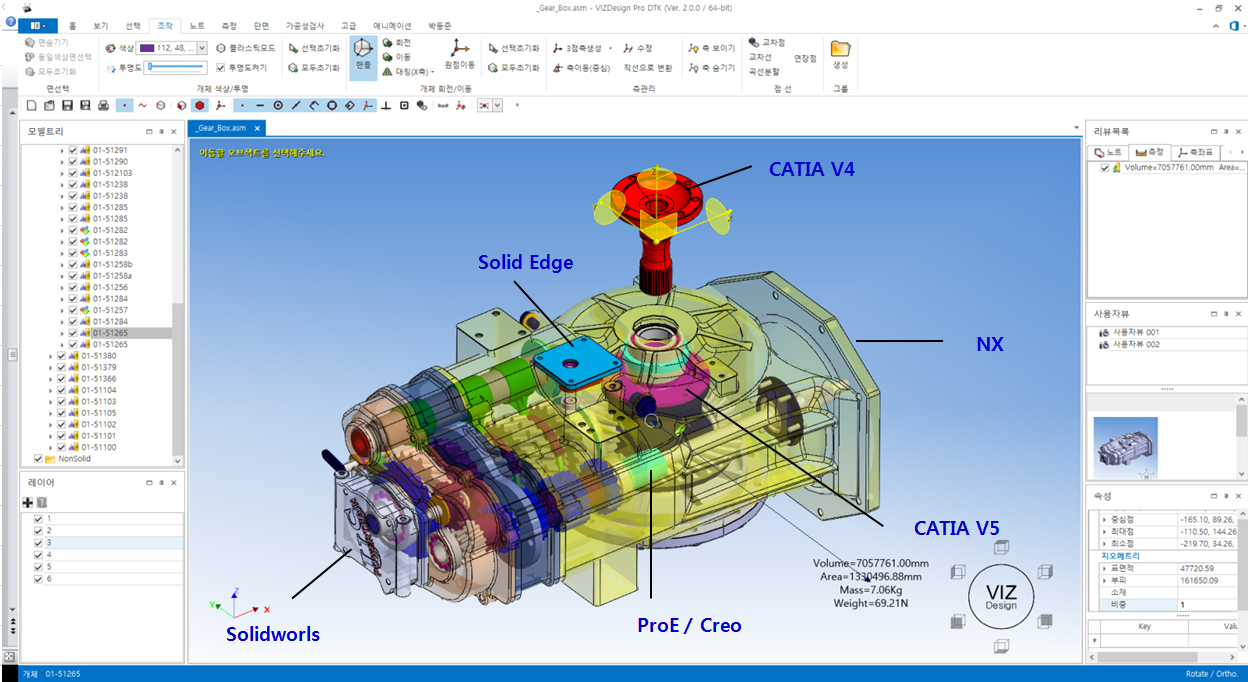Expand tree node 01-51290
Viewport: 1248px width, 682px height.
(61, 162)
